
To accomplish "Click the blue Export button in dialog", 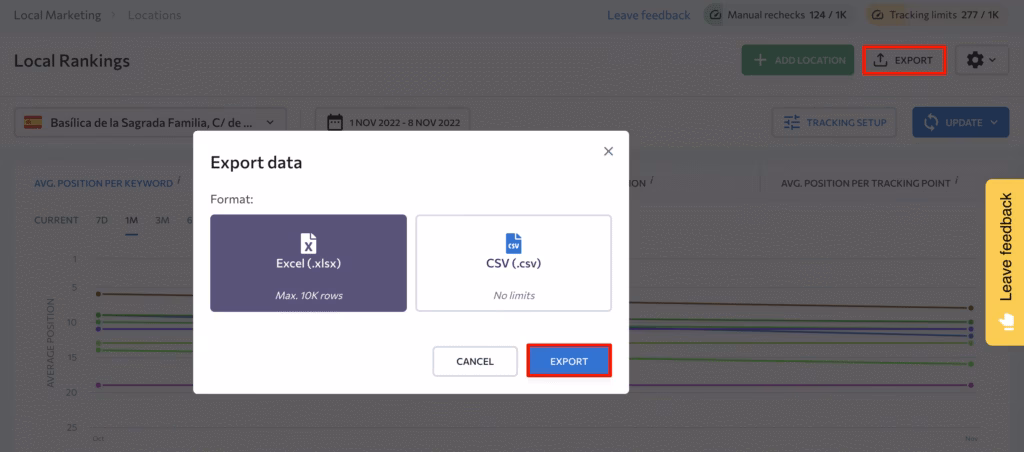I will coord(568,361).
